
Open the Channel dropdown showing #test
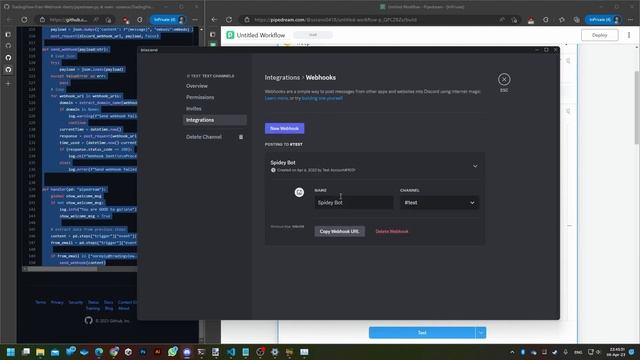[x=439, y=203]
